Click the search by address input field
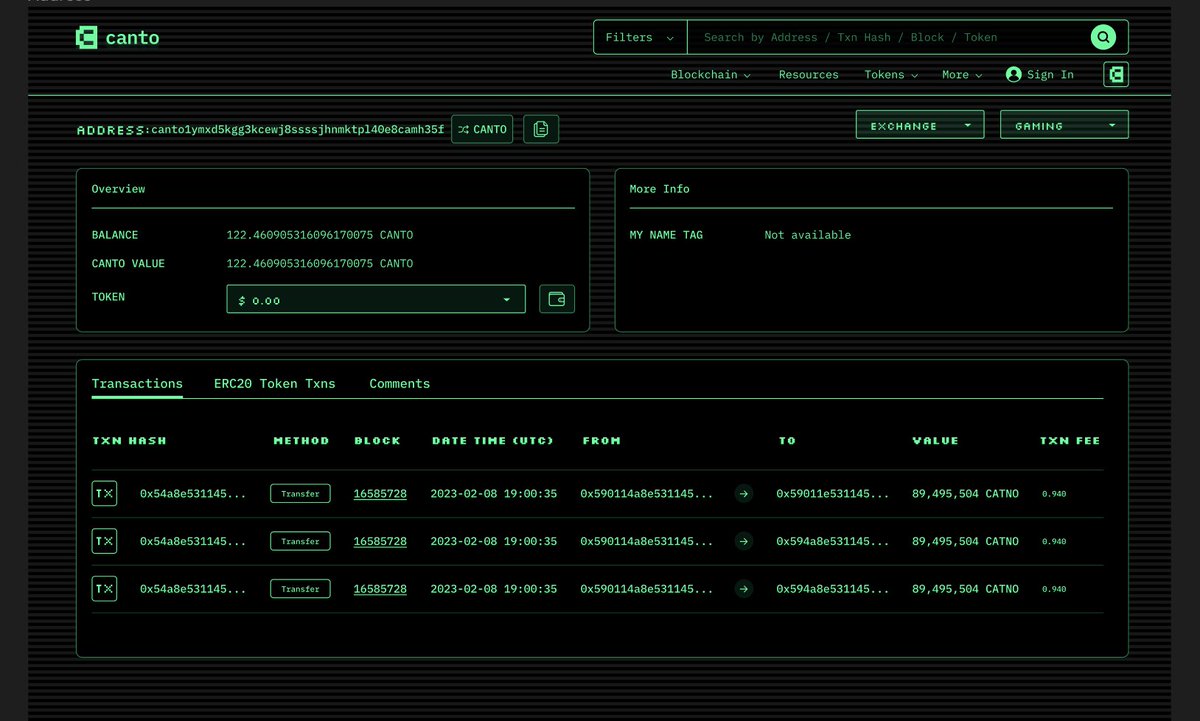Viewport: 1200px width, 721px height. tap(888, 37)
